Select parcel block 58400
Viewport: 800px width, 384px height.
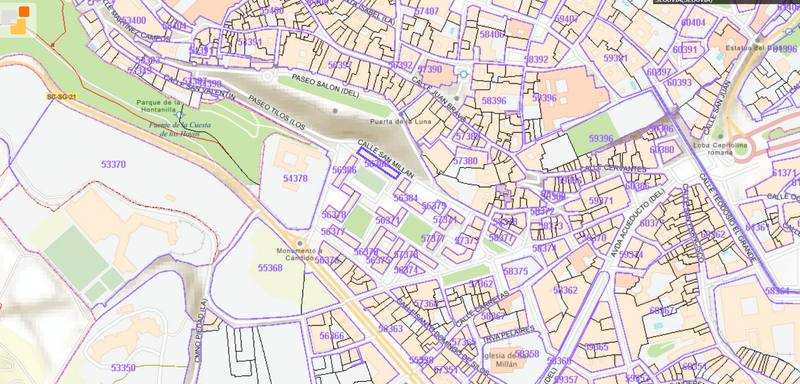(x=492, y=34)
